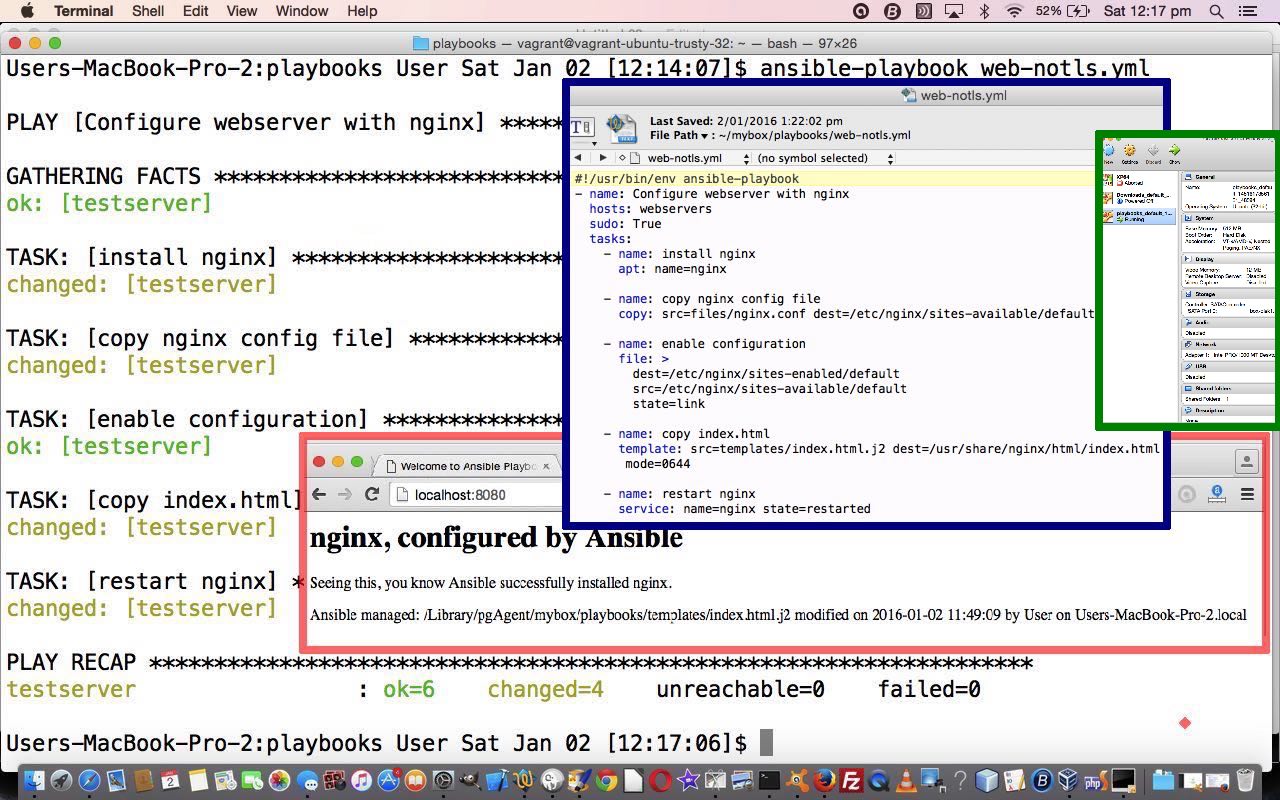Open the Window menu

(x=301, y=11)
